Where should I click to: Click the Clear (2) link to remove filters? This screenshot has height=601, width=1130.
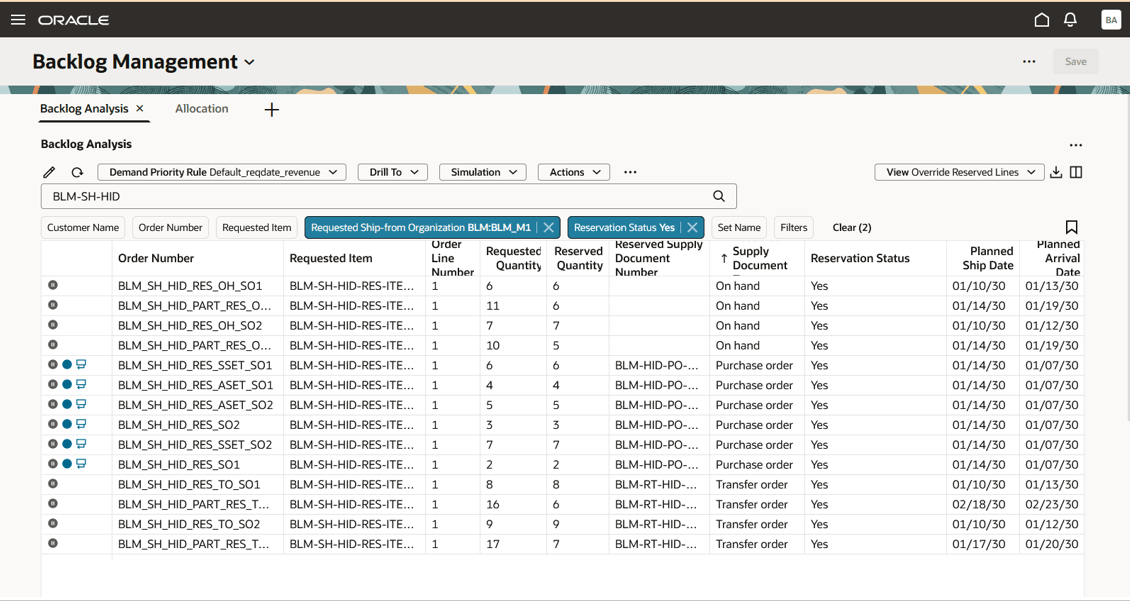click(x=851, y=227)
